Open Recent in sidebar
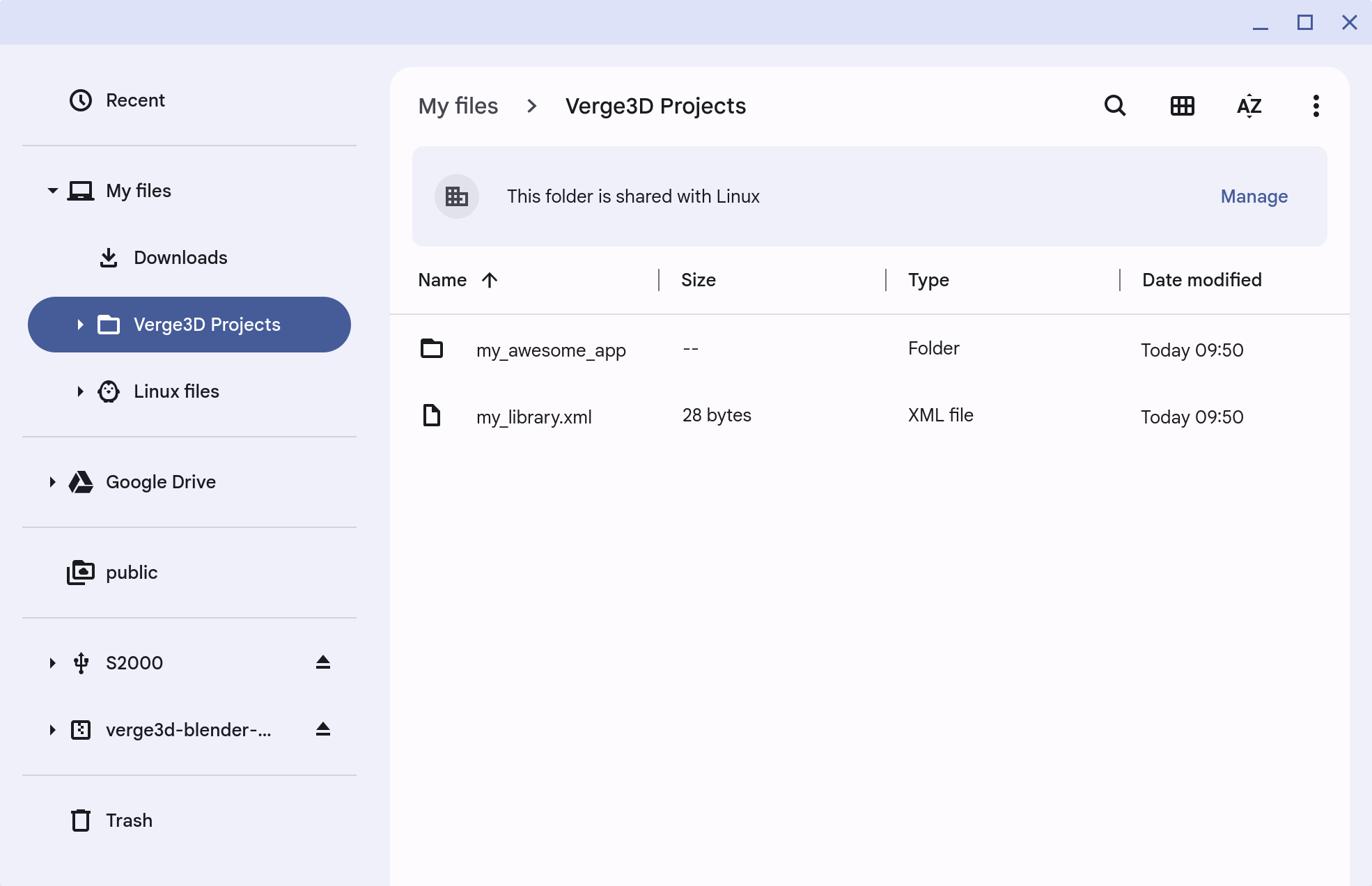This screenshot has width=1372, height=886. 189,100
